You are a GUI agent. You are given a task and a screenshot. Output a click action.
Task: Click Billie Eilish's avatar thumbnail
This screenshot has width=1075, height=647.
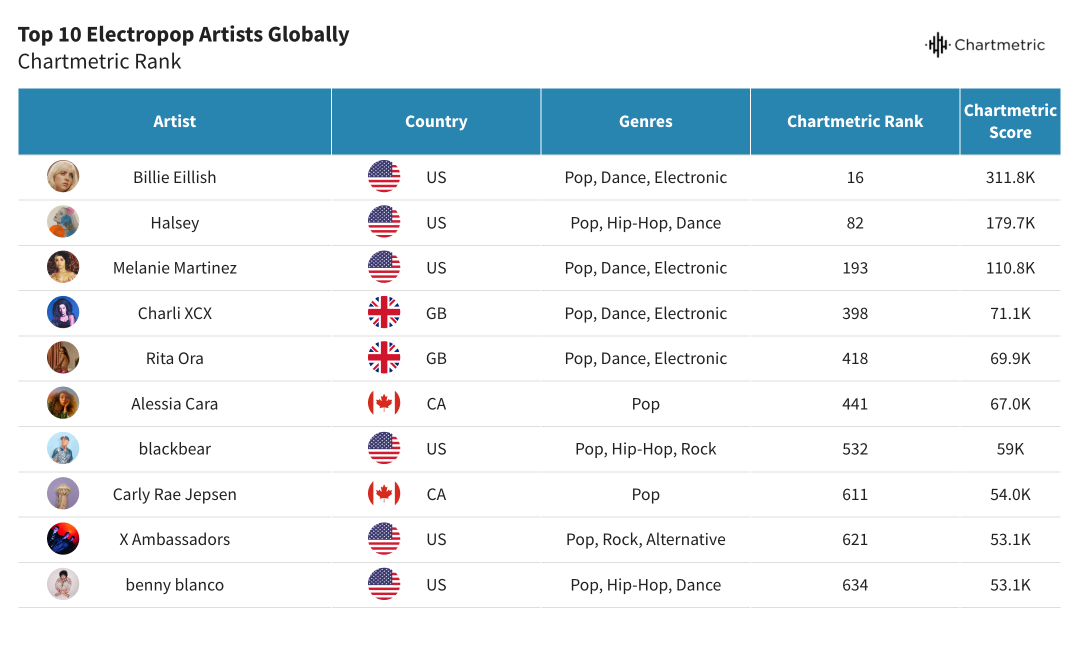[63, 177]
